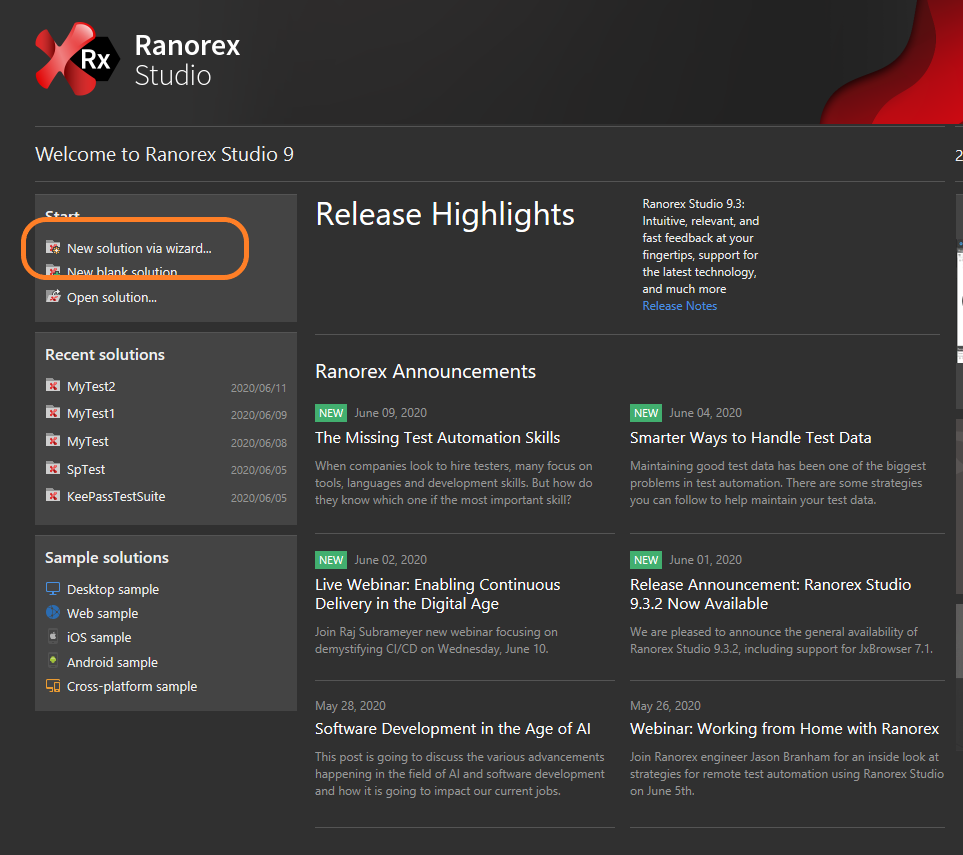
Task: Open recent solution MyTest2
Action: [91, 386]
